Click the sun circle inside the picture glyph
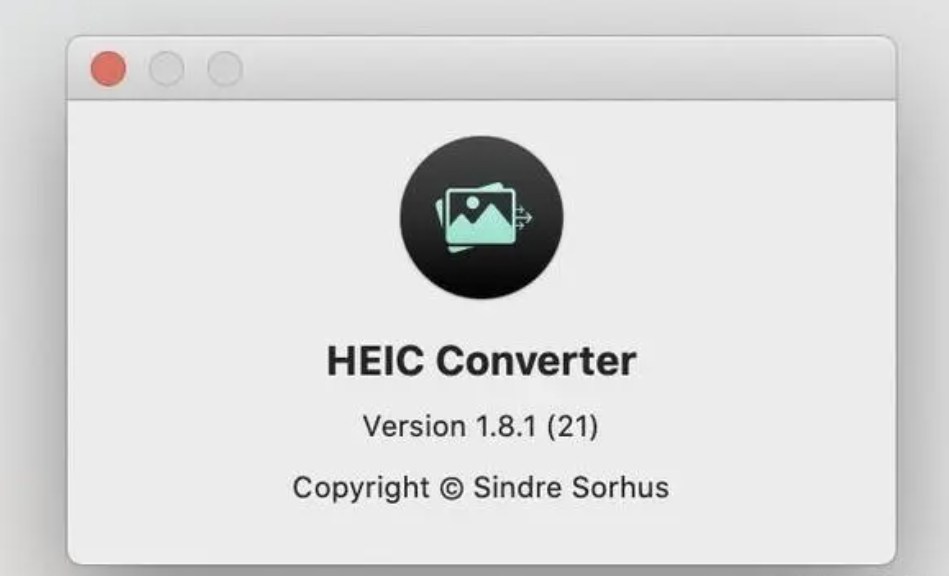The image size is (949, 576). tap(473, 202)
